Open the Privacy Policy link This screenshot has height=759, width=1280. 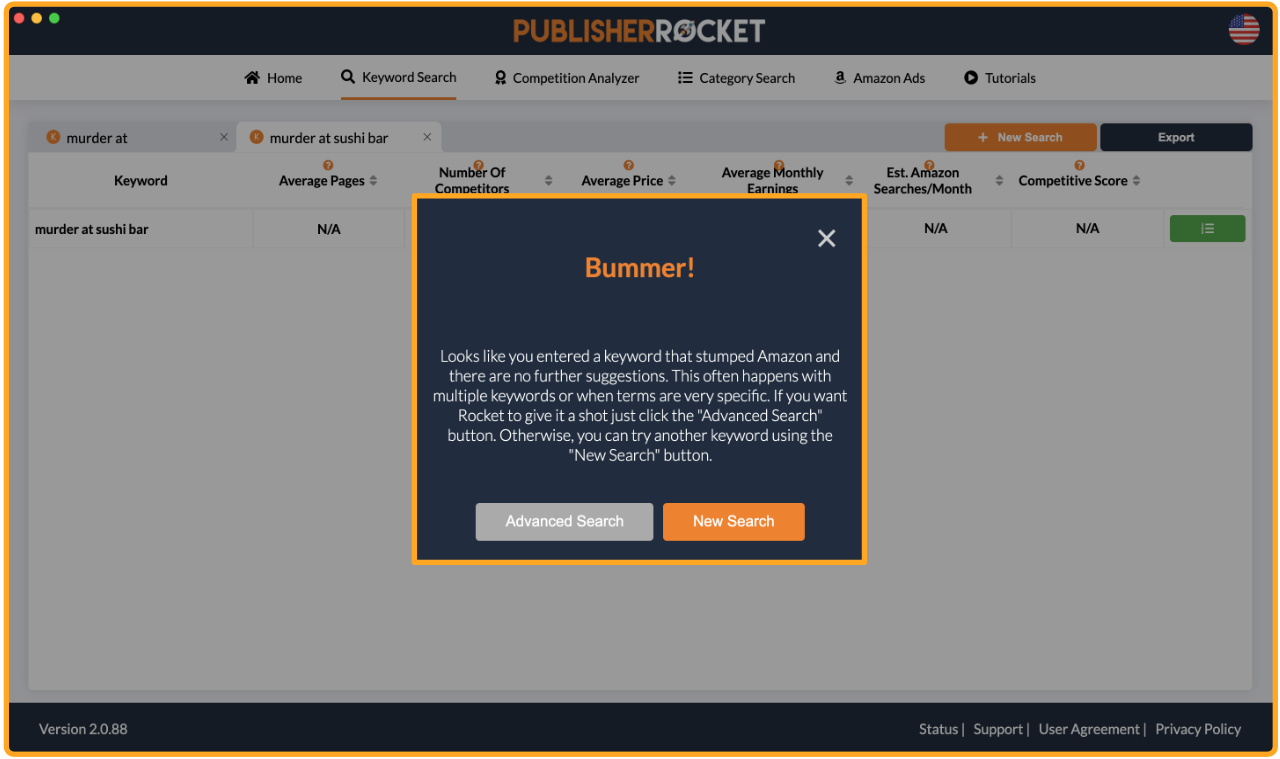point(1197,729)
